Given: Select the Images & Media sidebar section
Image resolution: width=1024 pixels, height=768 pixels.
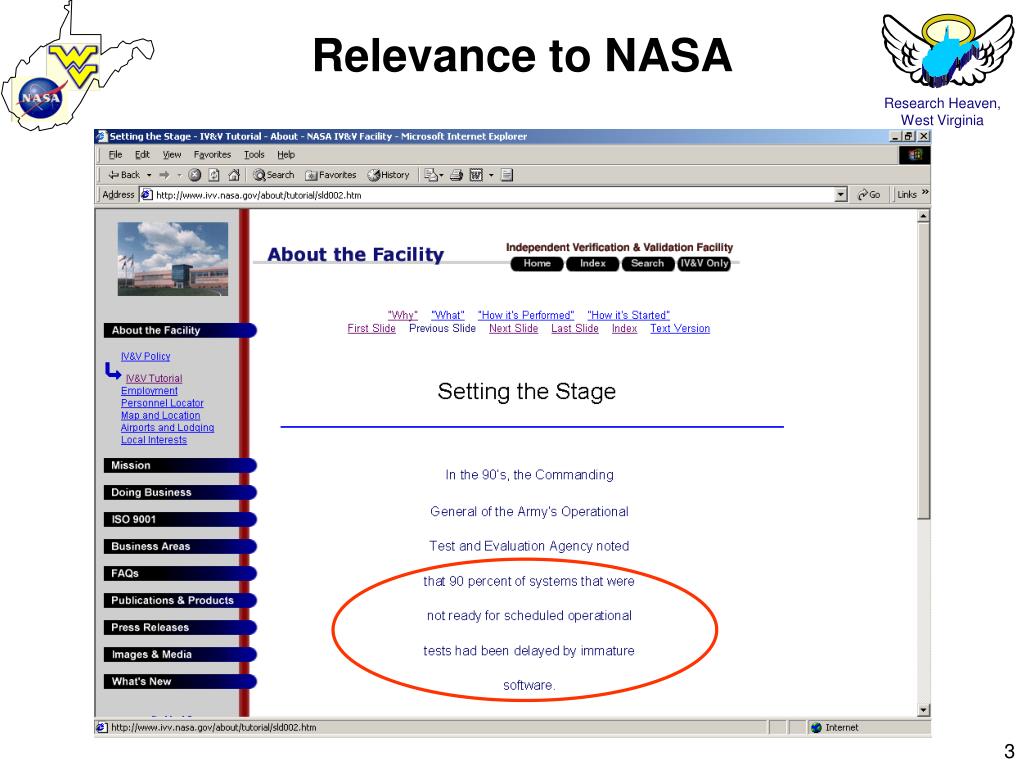Looking at the screenshot, I should tap(180, 654).
